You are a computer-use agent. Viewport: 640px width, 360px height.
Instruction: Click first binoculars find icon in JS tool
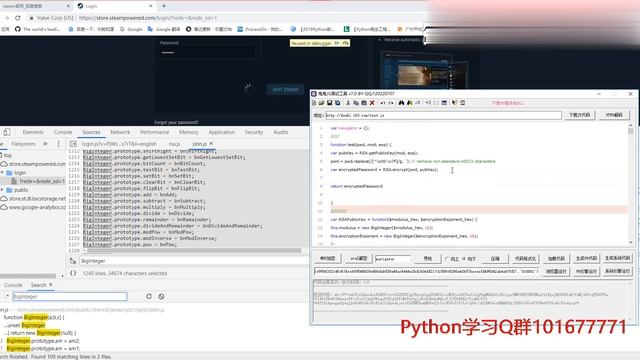pyautogui.click(x=401, y=103)
